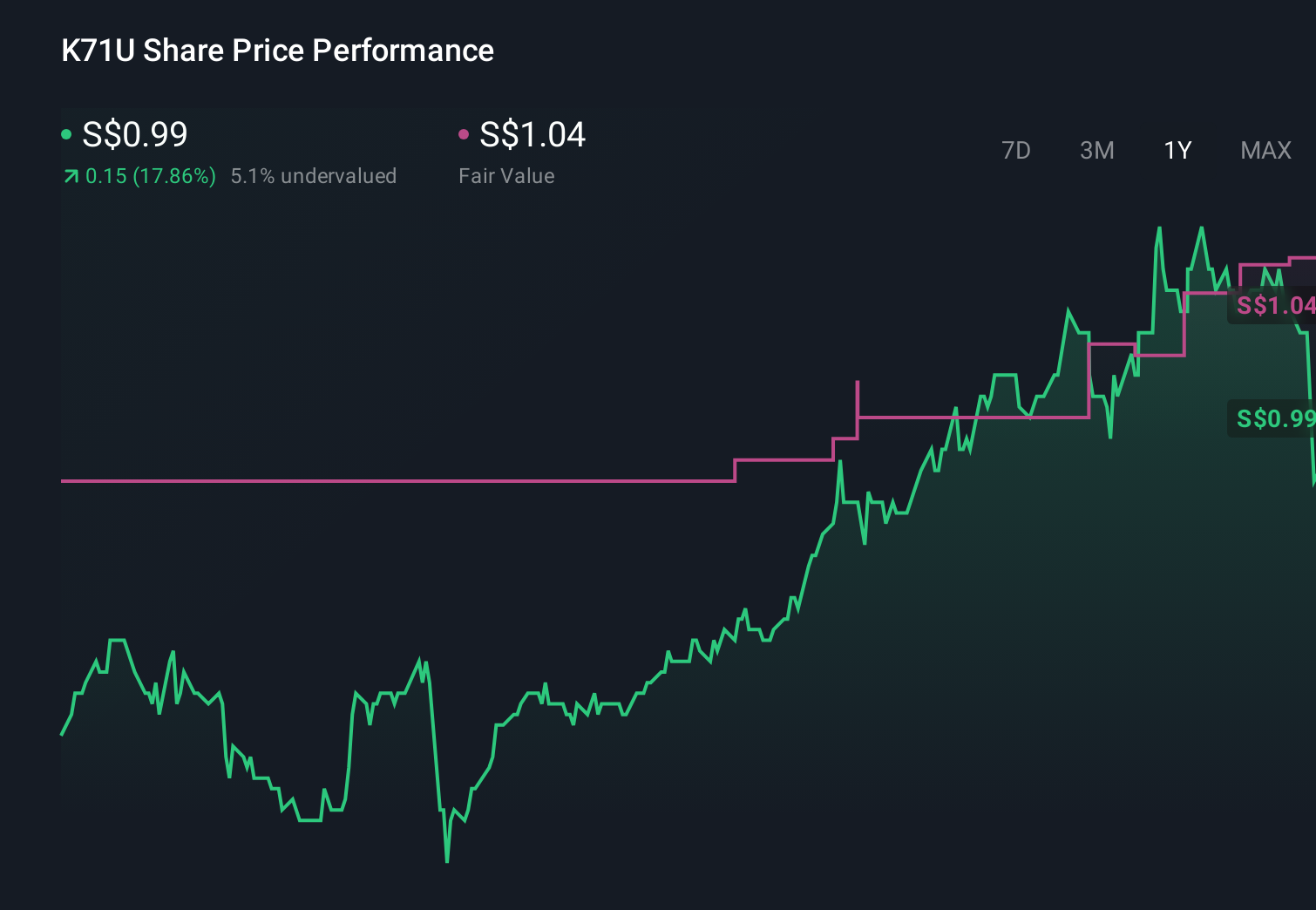Click the S$0.99 current price heading
Screen dimensions: 1316x910
pyautogui.click(x=132, y=135)
